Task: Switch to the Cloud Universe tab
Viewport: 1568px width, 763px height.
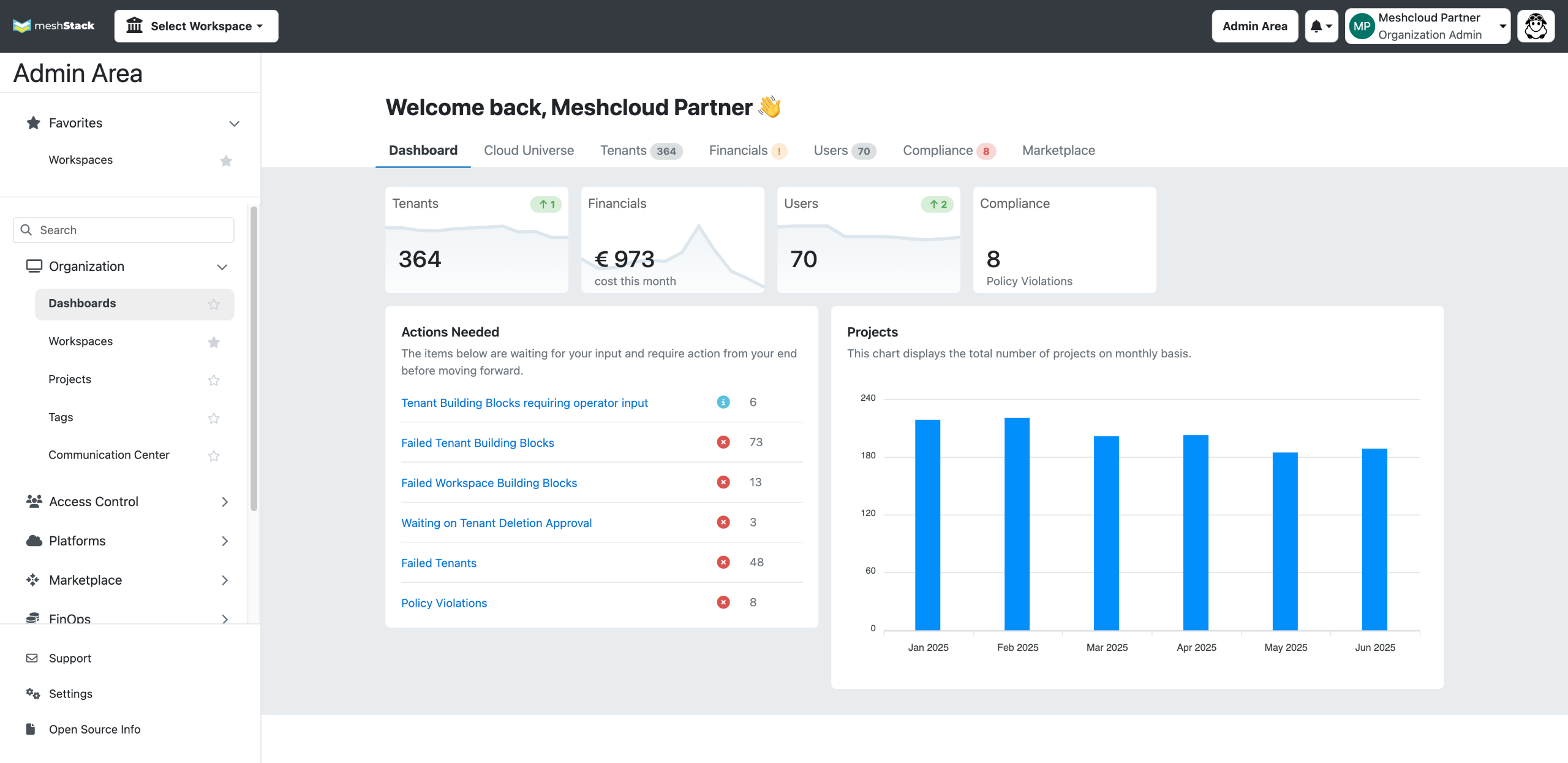Action: [x=529, y=150]
